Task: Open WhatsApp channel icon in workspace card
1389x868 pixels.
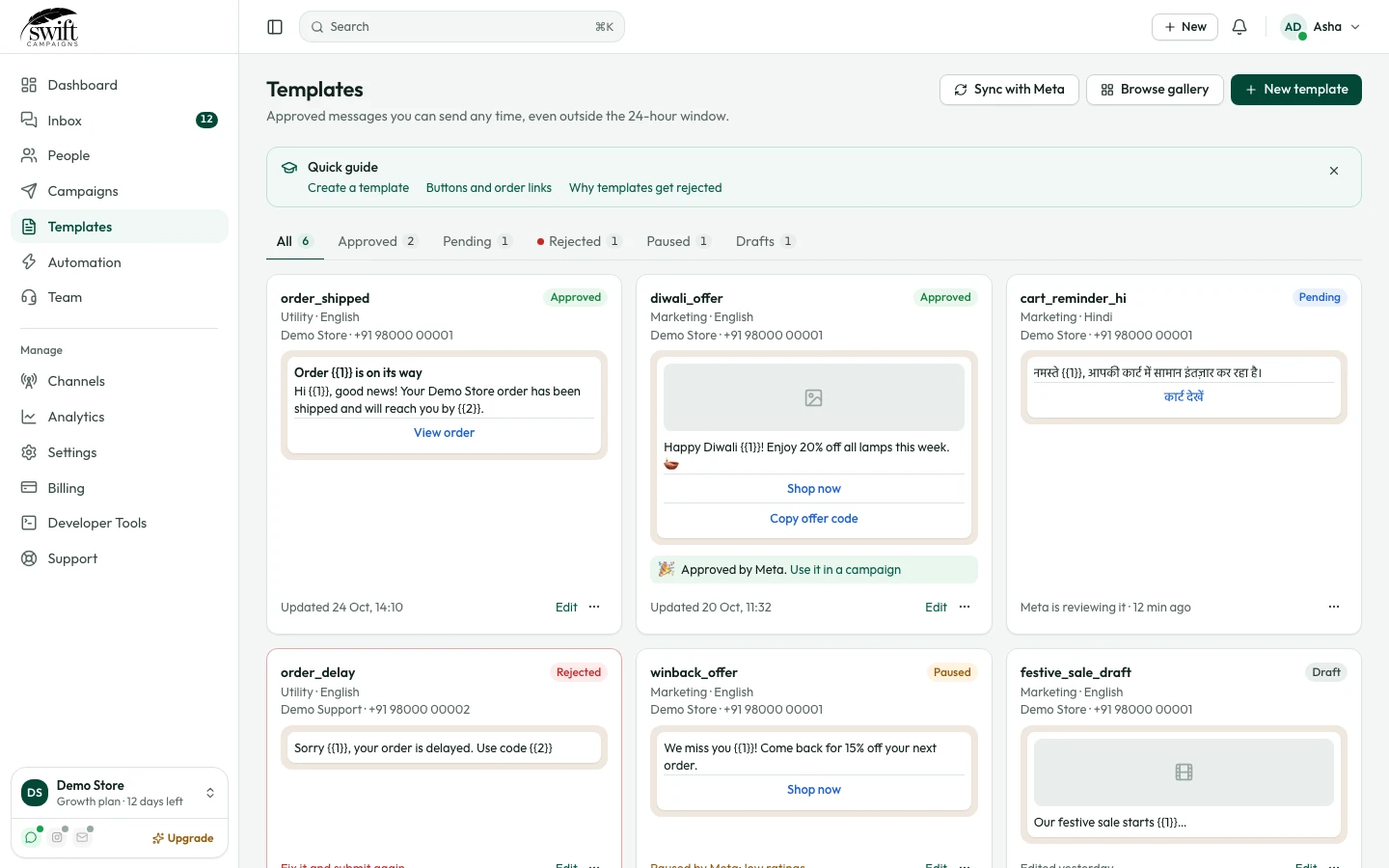Action: pos(31,837)
